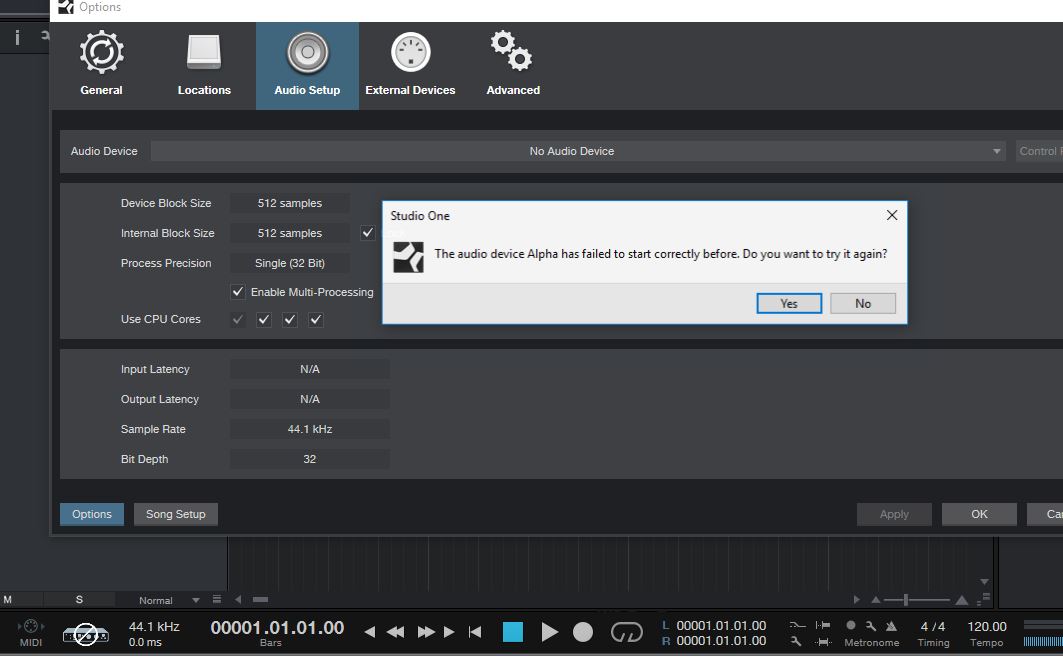Click the 4/4 time signature
This screenshot has width=1063, height=656.
pos(933,627)
